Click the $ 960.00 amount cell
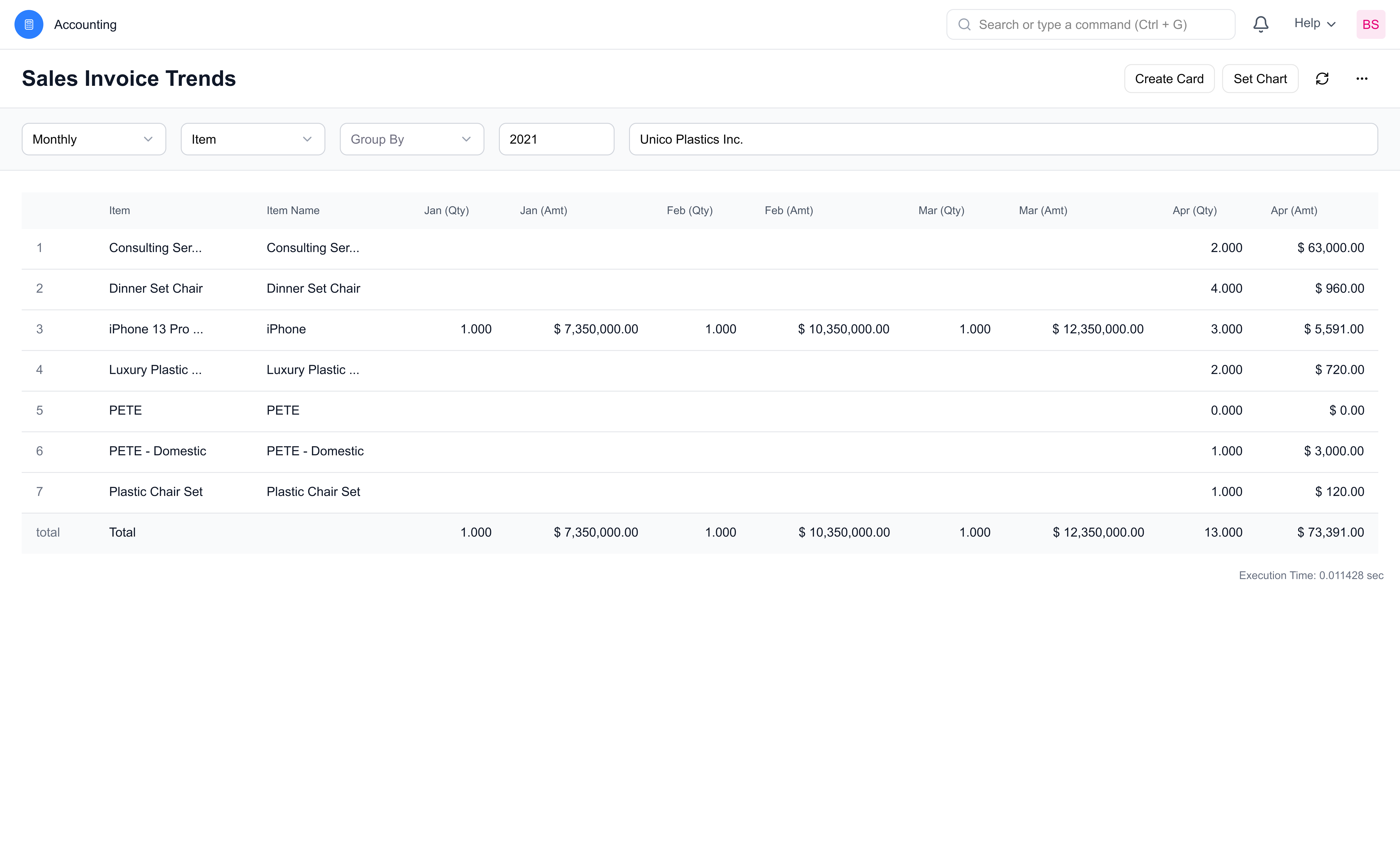The height and width of the screenshot is (860, 1400). click(1340, 288)
